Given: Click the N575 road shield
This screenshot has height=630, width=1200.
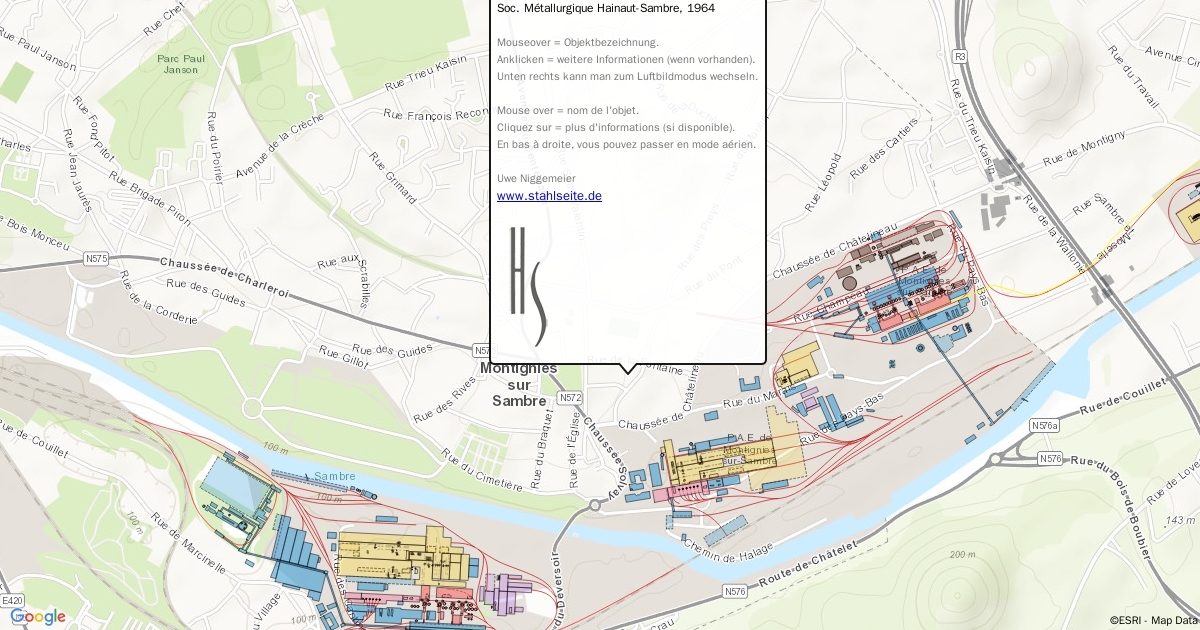Looking at the screenshot, I should pos(97,258).
